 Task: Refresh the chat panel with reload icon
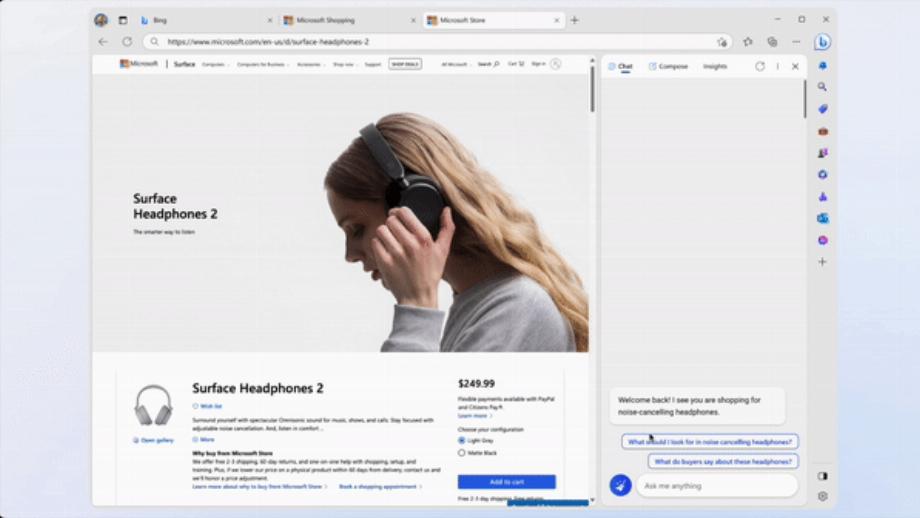760,66
